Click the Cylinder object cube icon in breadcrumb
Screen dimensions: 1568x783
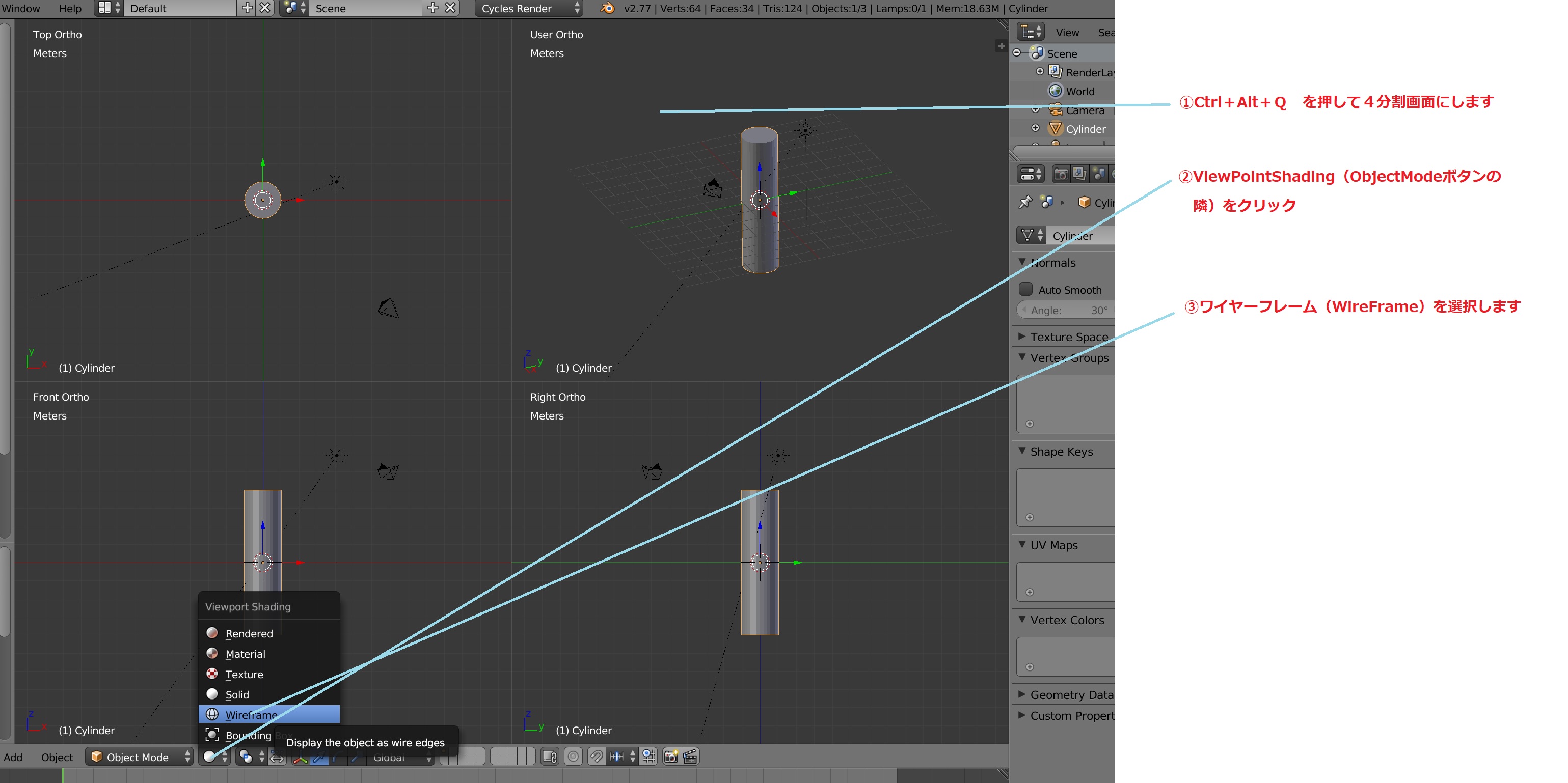click(x=1084, y=202)
